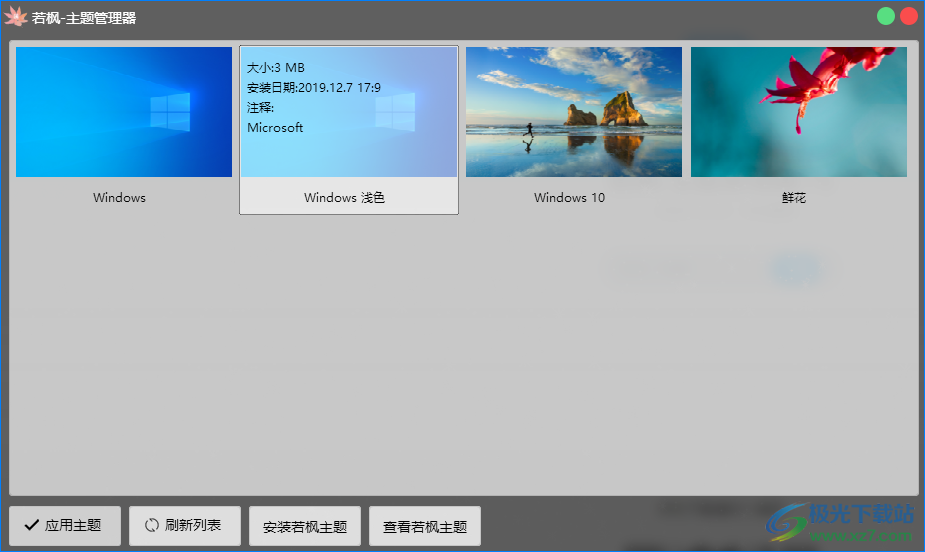Click the '大小:3 MB' size text
Viewport: 925px width, 552px height.
(275, 68)
